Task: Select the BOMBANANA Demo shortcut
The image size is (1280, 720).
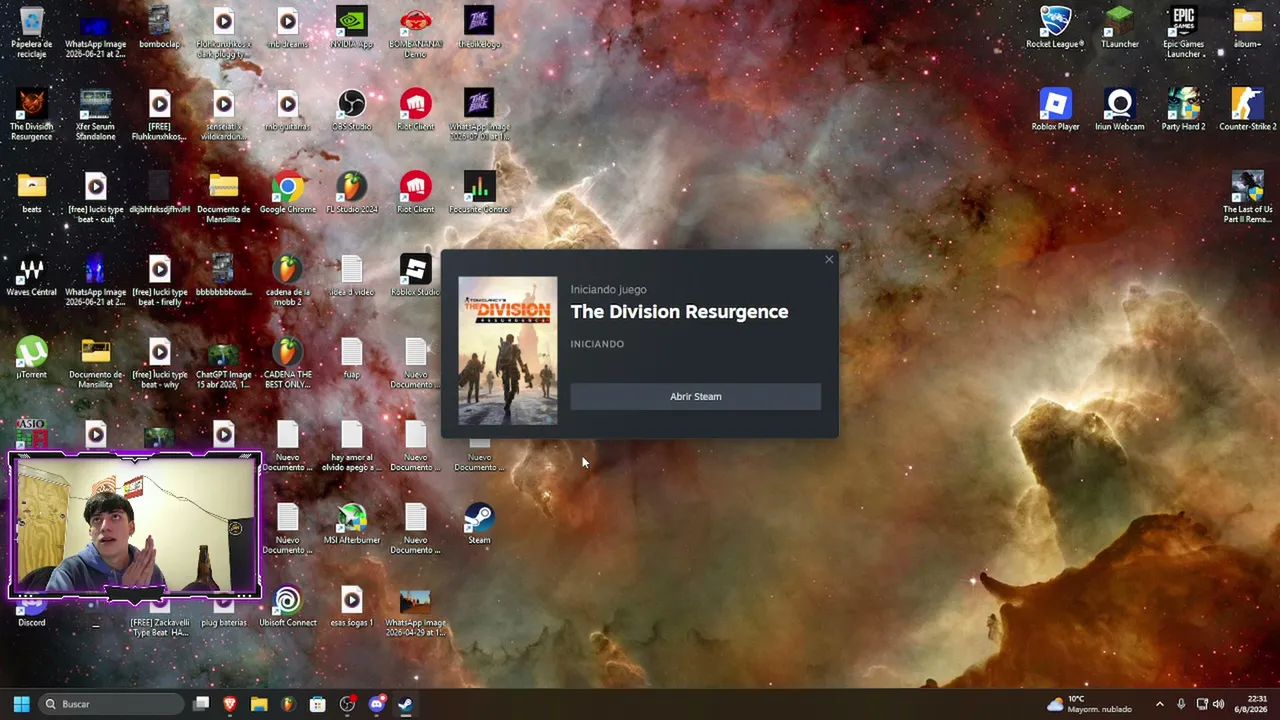Action: coord(416,32)
